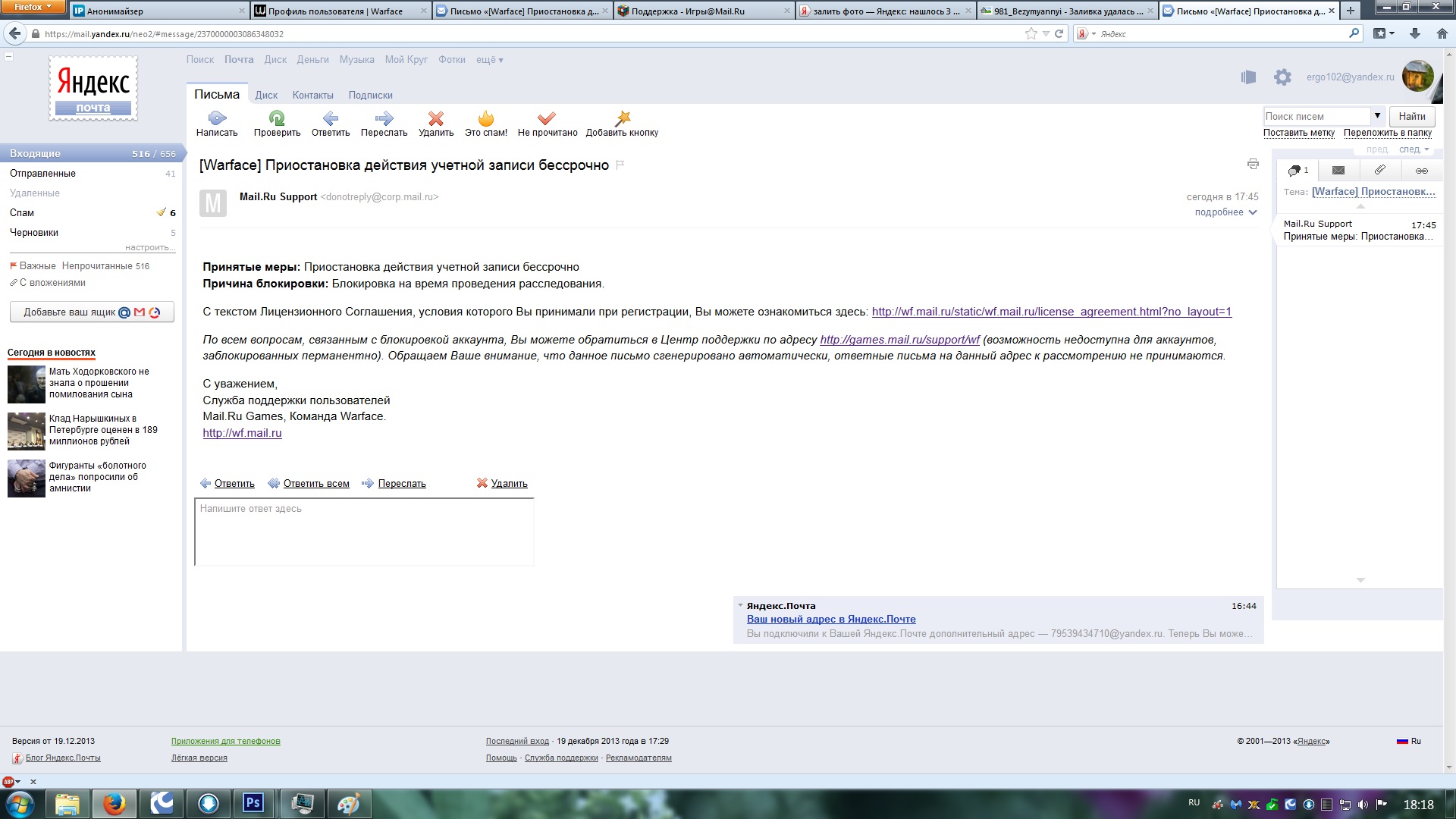Open the Firefox bookmarks menu star button

(x=1384, y=33)
